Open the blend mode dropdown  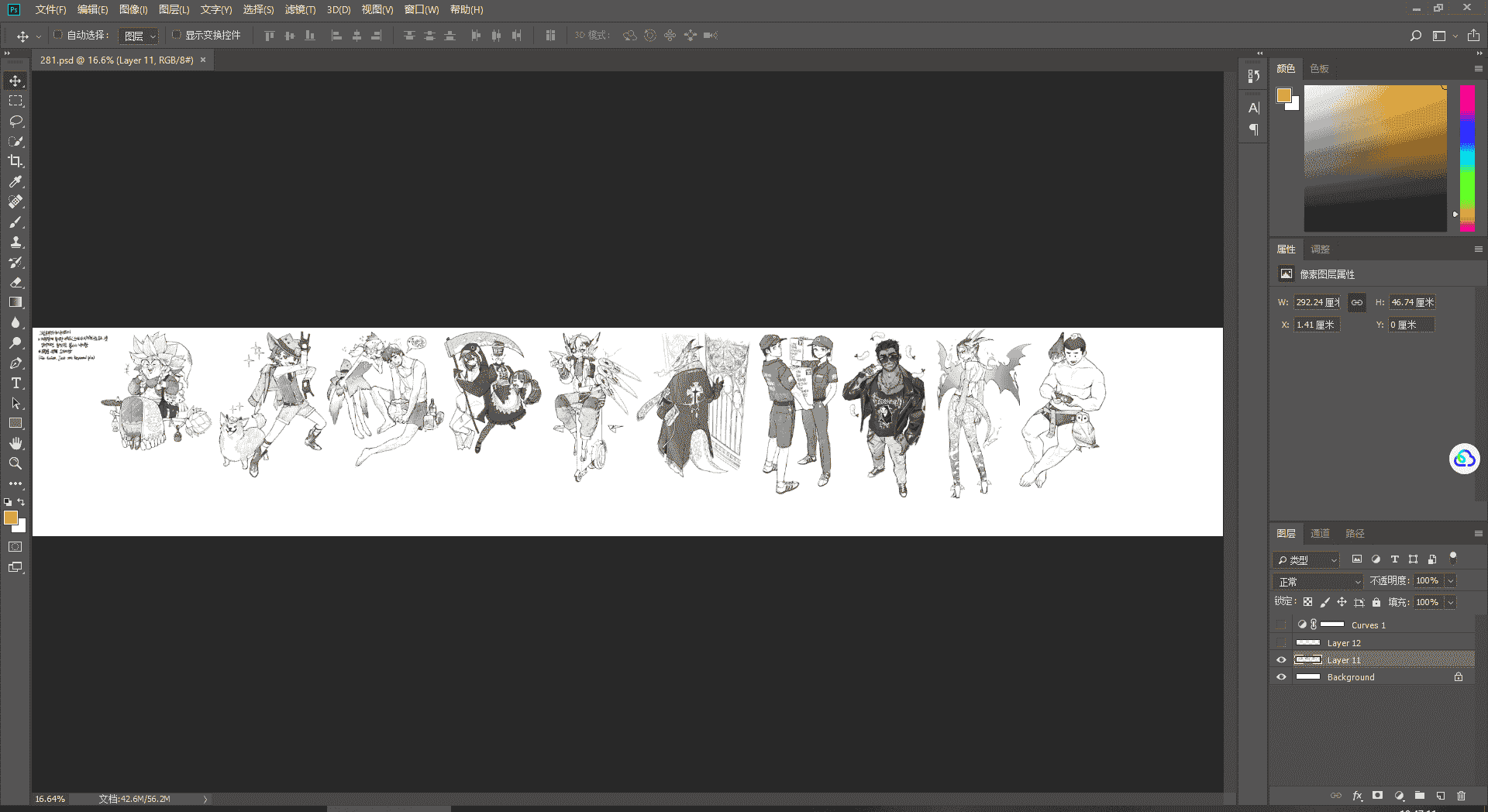pyautogui.click(x=1317, y=582)
